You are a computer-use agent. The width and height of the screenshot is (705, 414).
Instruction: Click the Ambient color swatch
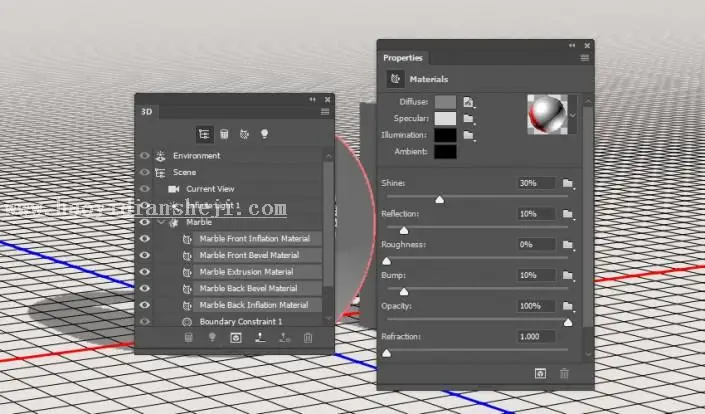(x=446, y=152)
